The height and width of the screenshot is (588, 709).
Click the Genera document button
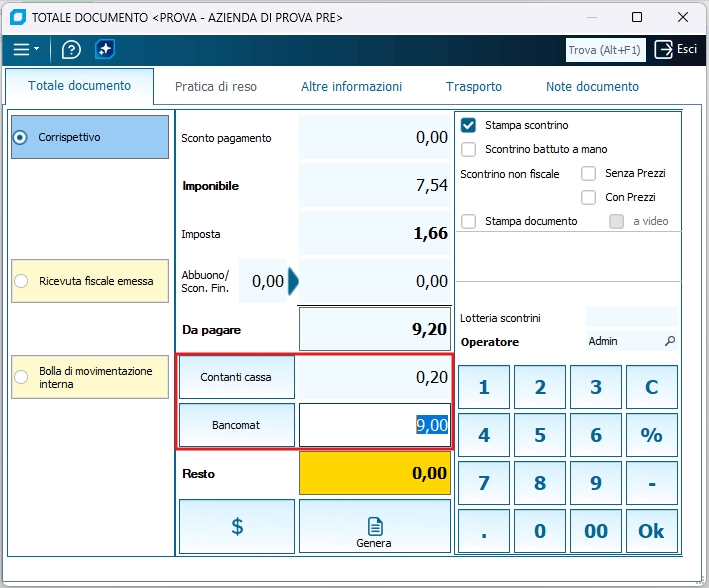click(375, 526)
